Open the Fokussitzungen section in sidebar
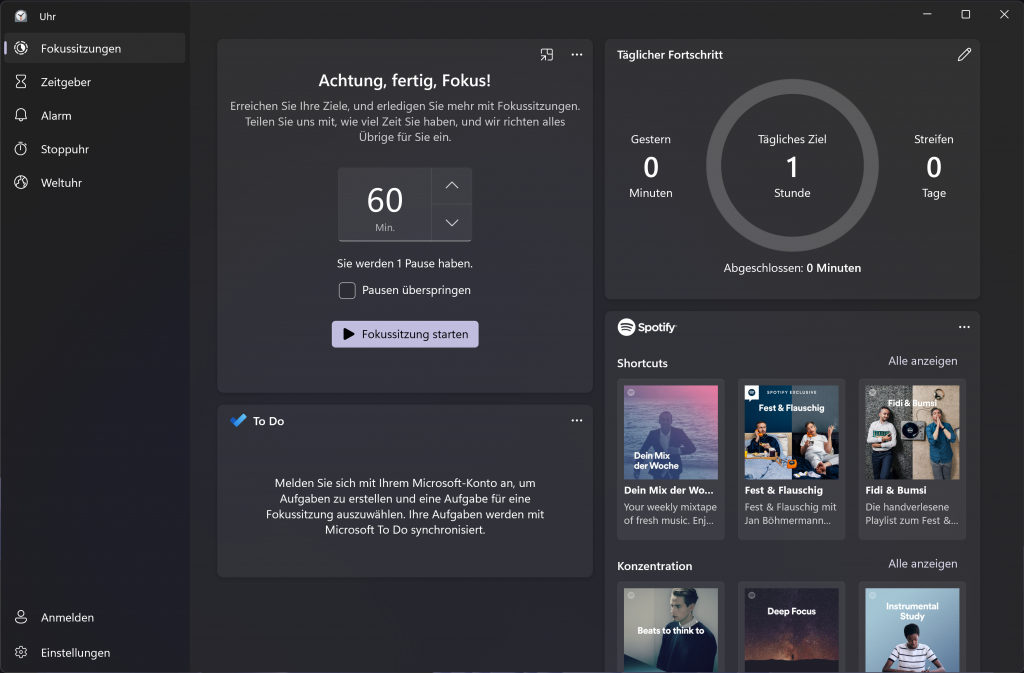The height and width of the screenshot is (673, 1024). pos(95,48)
